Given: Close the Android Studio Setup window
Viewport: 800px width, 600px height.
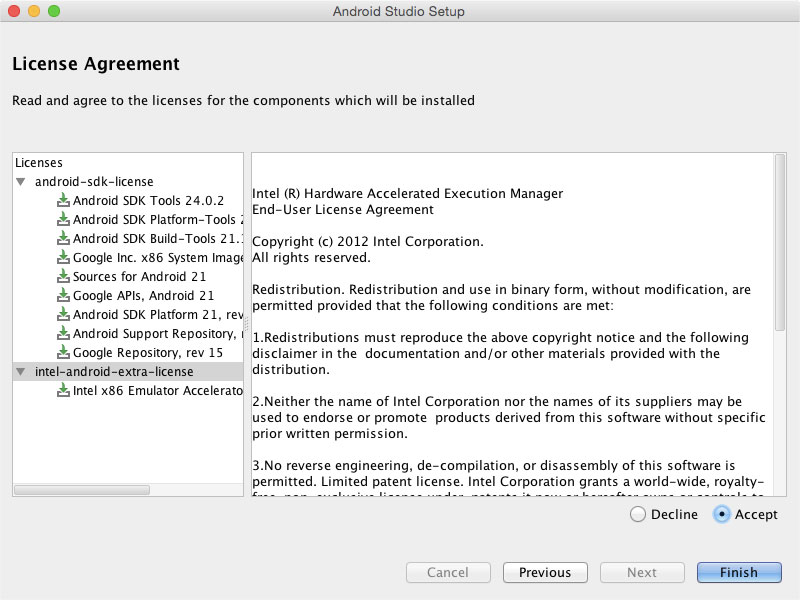Looking at the screenshot, I should pos(14,11).
